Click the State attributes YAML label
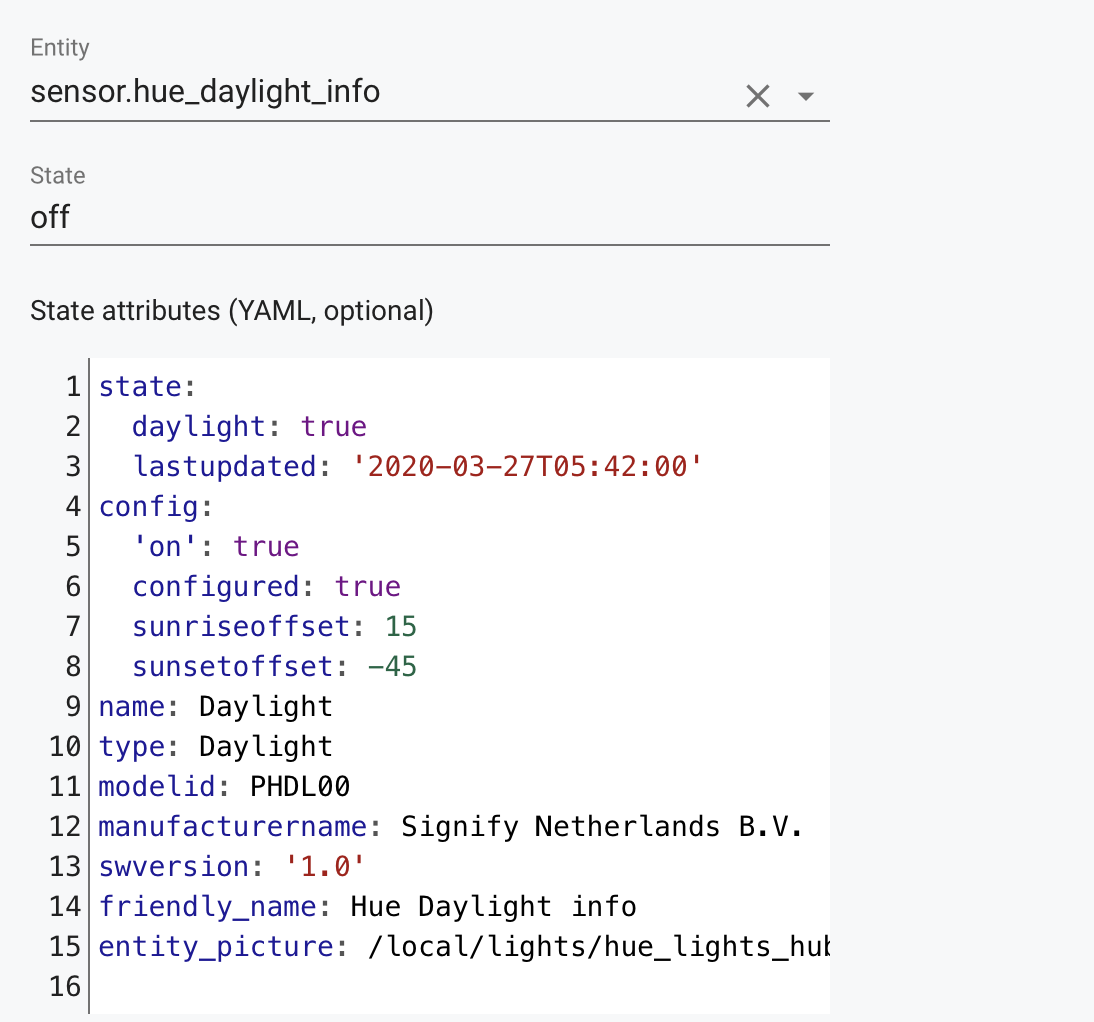Image resolution: width=1094 pixels, height=1022 pixels. (230, 311)
